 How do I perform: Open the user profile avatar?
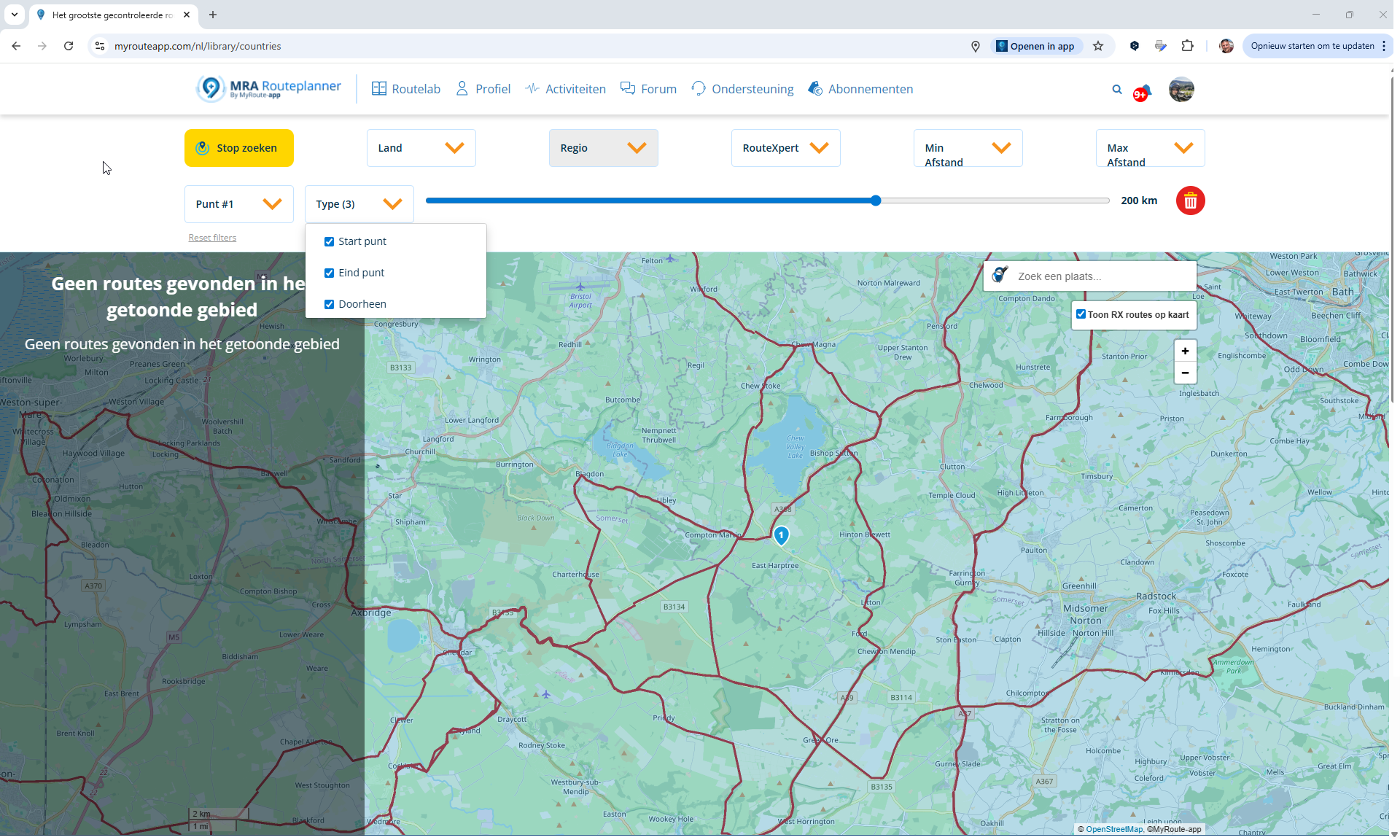pyautogui.click(x=1181, y=90)
